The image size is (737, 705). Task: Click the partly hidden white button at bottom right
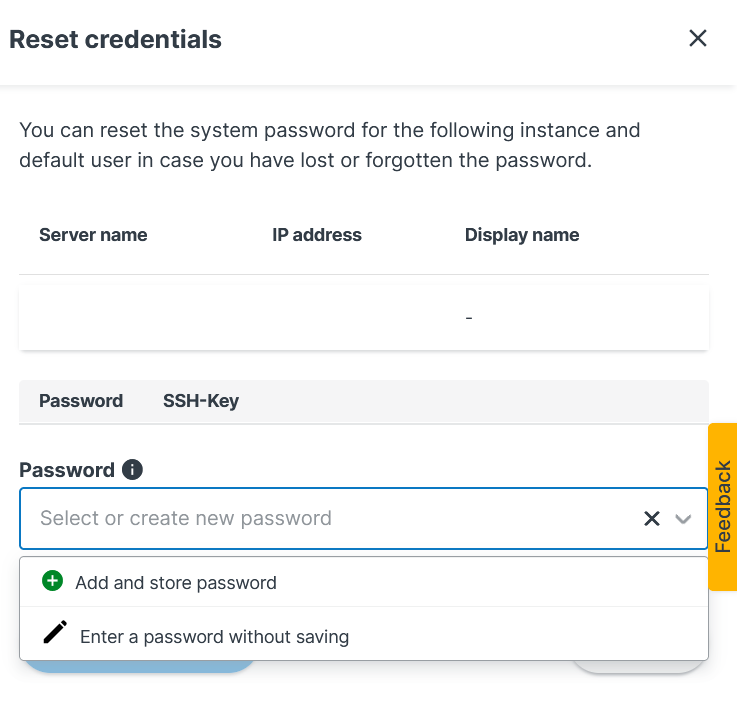[x=638, y=666]
